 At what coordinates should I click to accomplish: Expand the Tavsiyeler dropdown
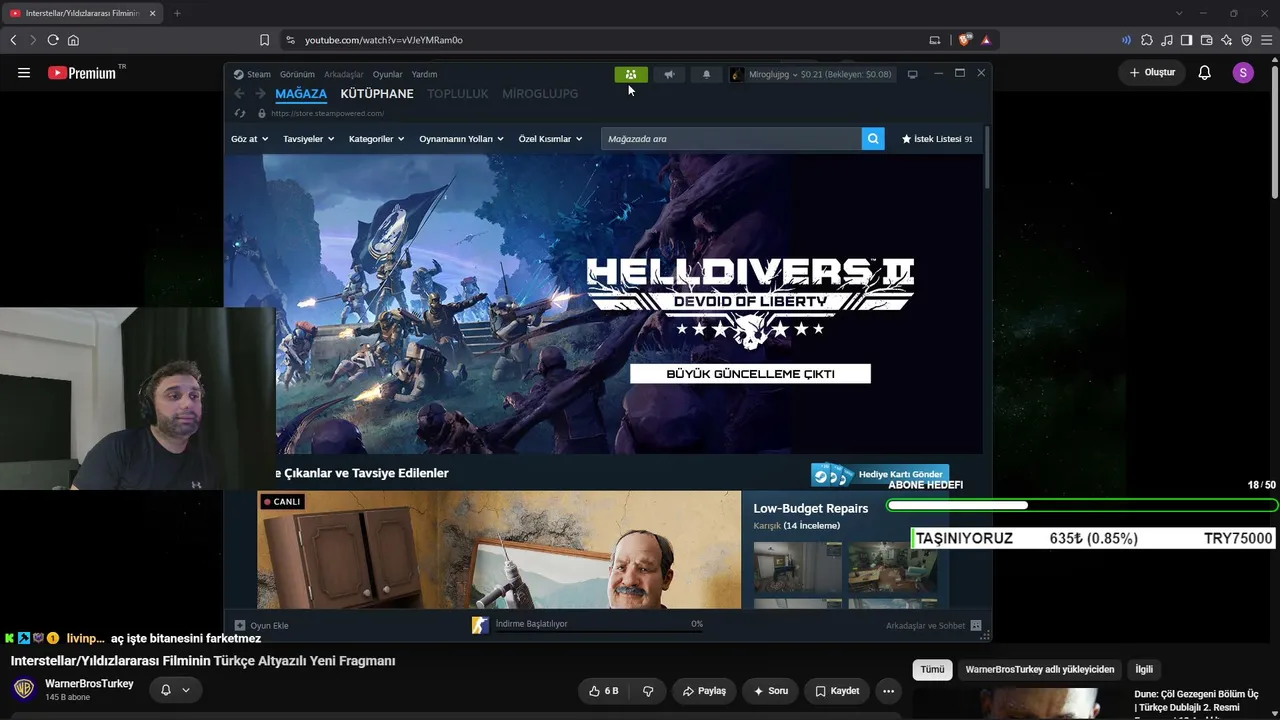(x=309, y=139)
